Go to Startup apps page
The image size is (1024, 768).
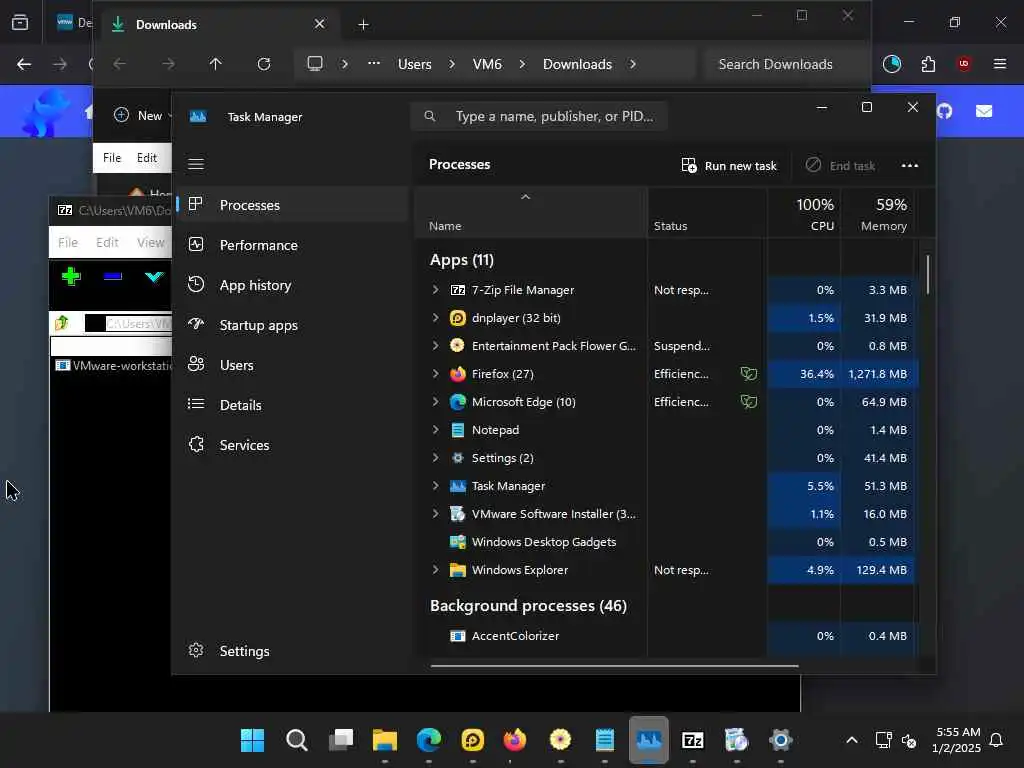293,325
